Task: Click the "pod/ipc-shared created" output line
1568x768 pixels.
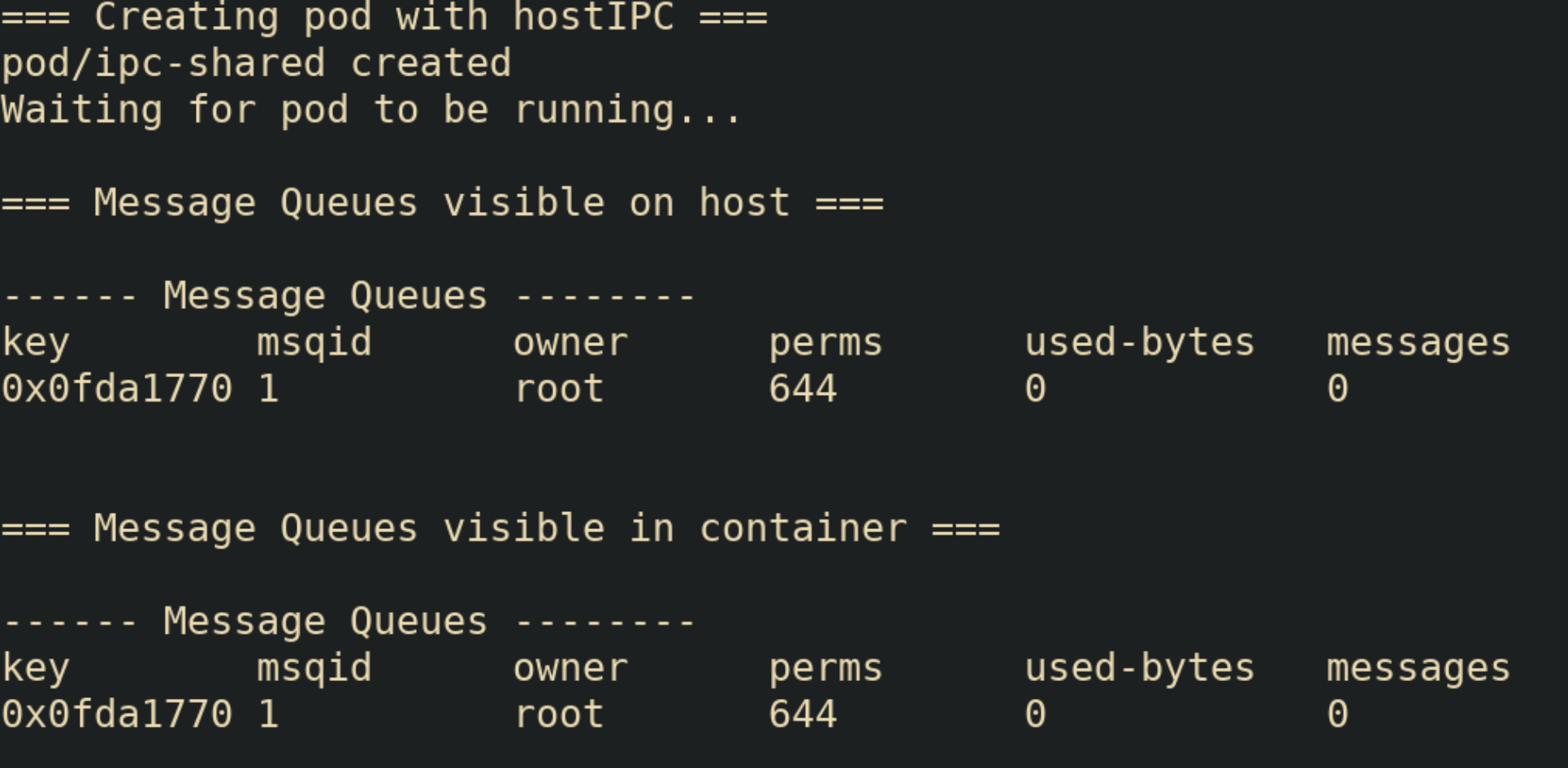Action: coord(256,63)
